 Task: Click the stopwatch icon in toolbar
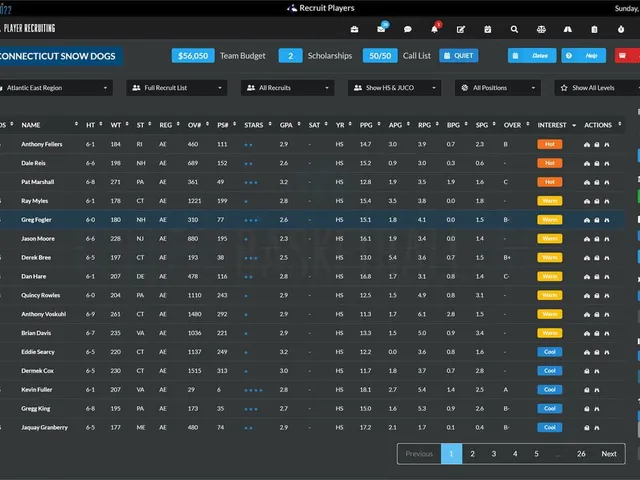tap(621, 29)
